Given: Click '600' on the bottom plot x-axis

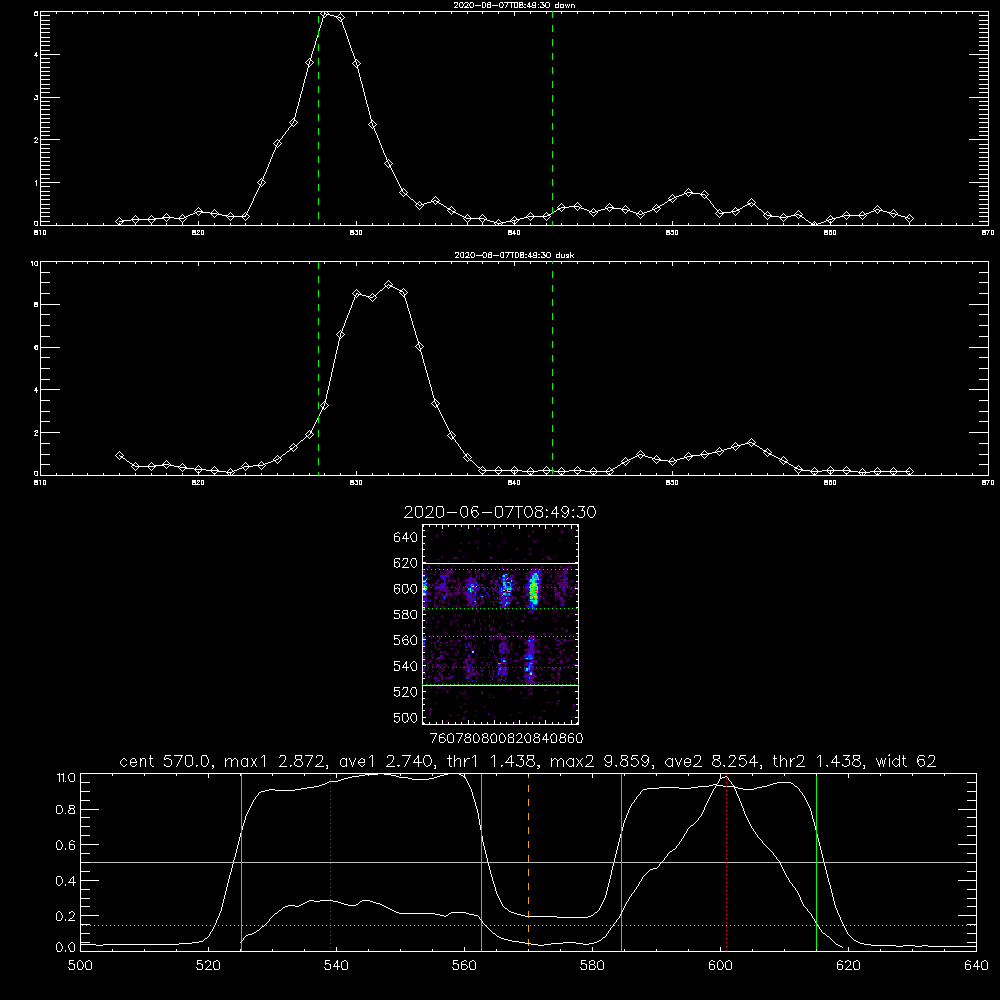Looking at the screenshot, I should tap(720, 966).
